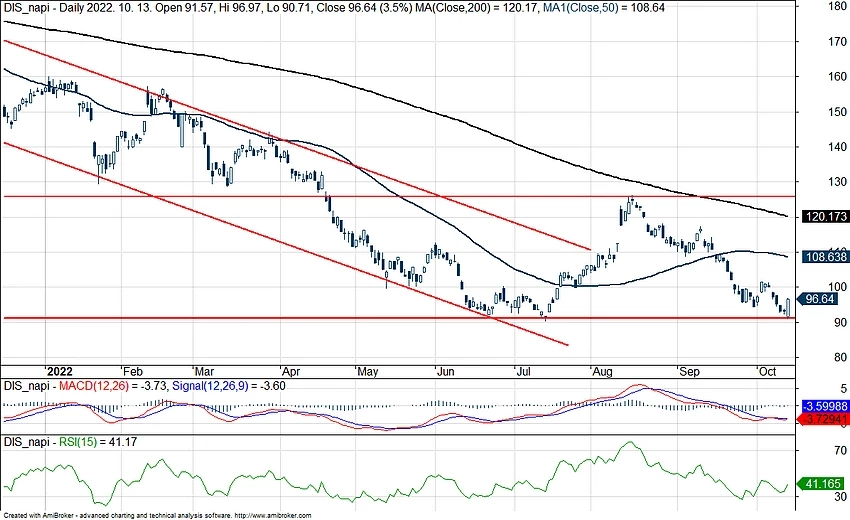Click the 2022 label on the date axis
The image size is (850, 520).
59,371
